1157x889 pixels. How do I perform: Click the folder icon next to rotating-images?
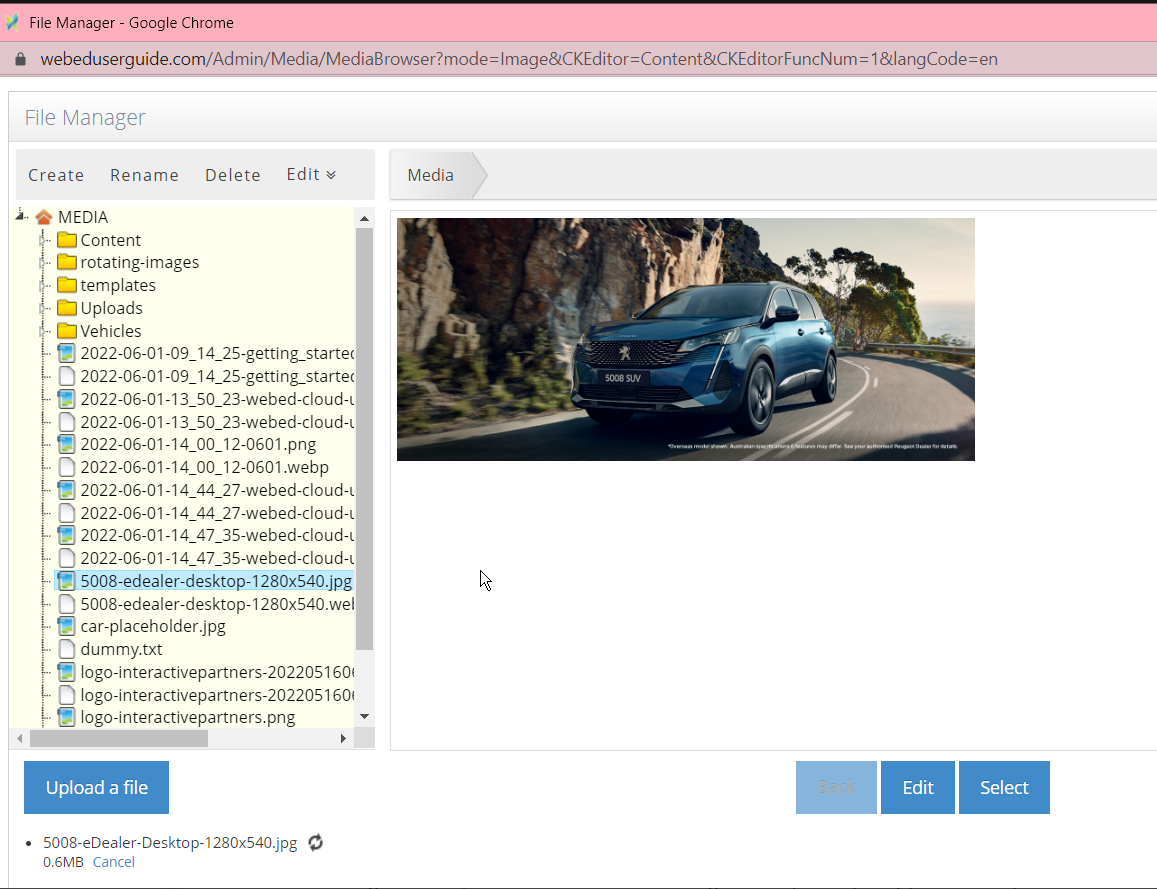[65, 262]
